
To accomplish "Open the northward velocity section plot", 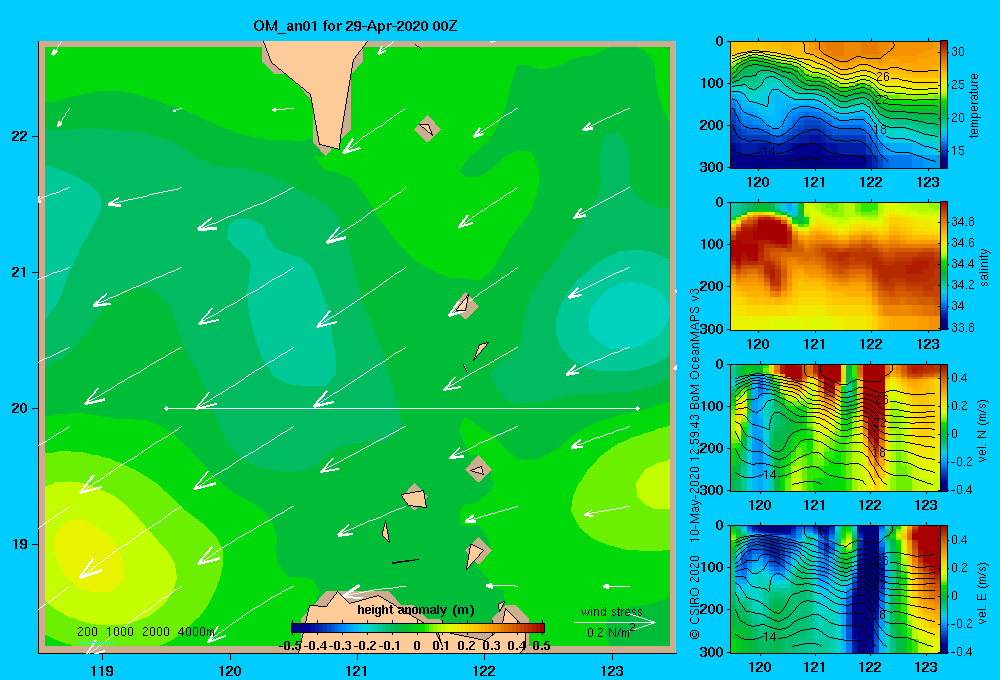I will point(835,427).
